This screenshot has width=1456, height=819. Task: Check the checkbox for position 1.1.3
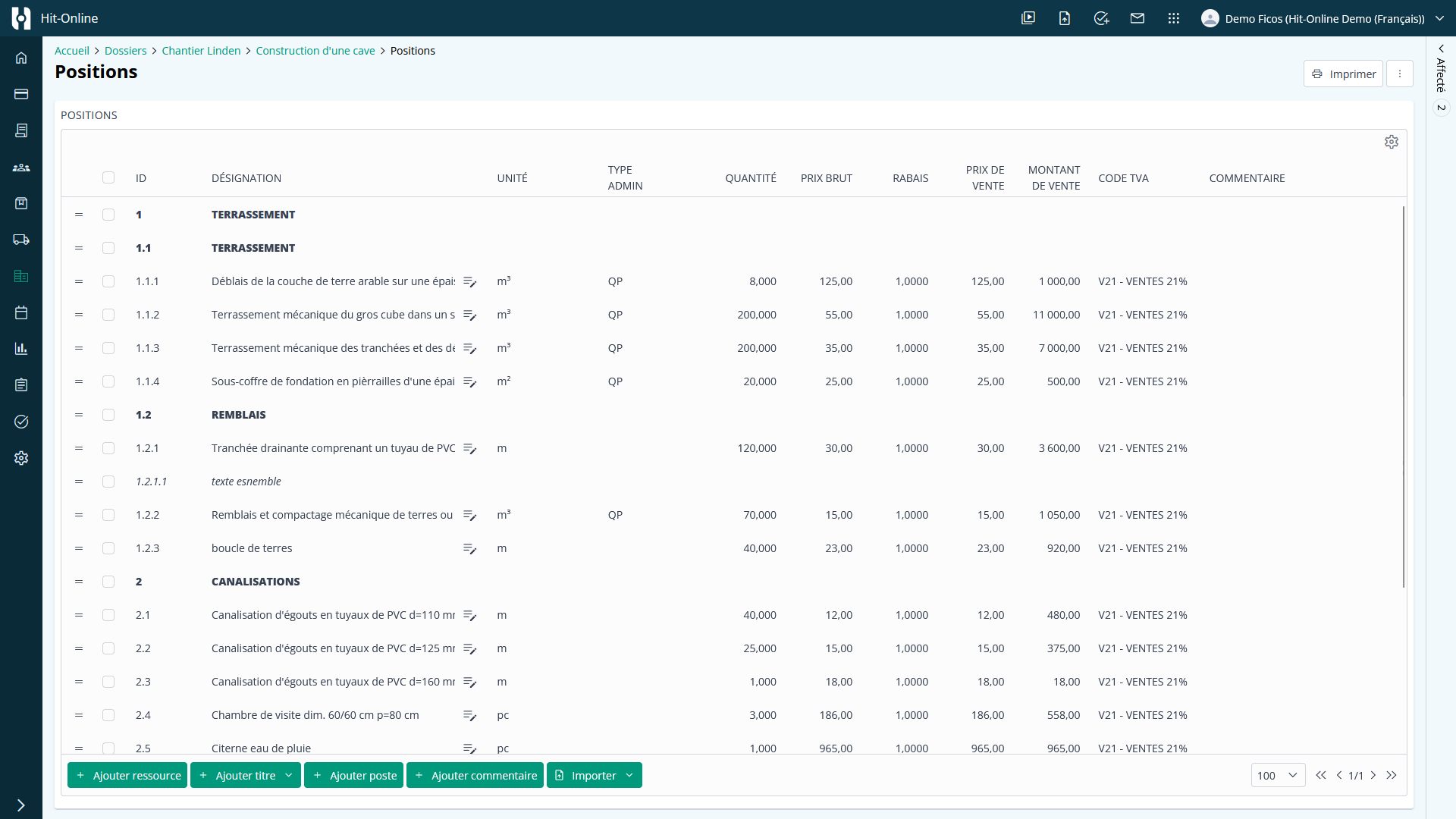(108, 348)
